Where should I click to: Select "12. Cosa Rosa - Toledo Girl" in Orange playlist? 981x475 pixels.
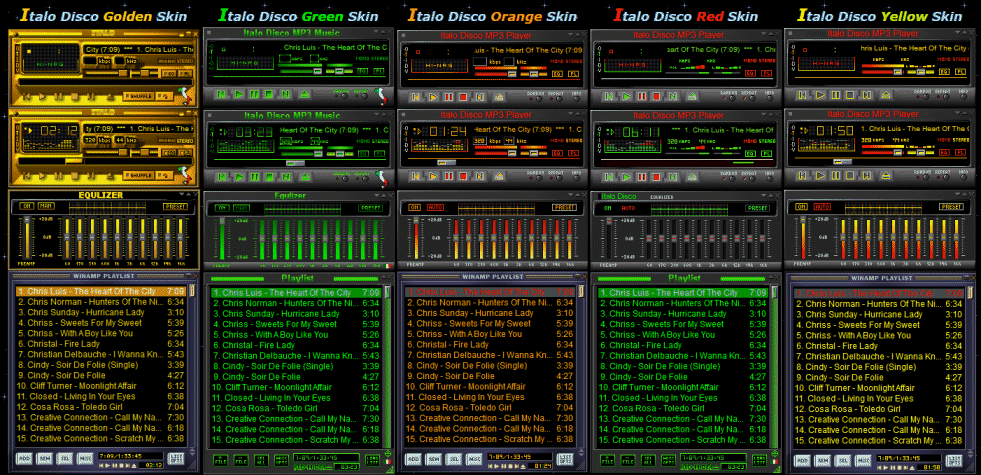point(490,407)
